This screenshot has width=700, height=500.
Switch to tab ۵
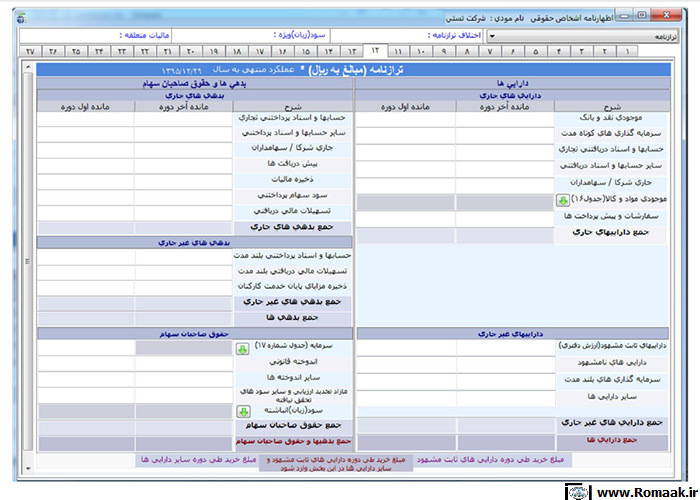pyautogui.click(x=535, y=51)
